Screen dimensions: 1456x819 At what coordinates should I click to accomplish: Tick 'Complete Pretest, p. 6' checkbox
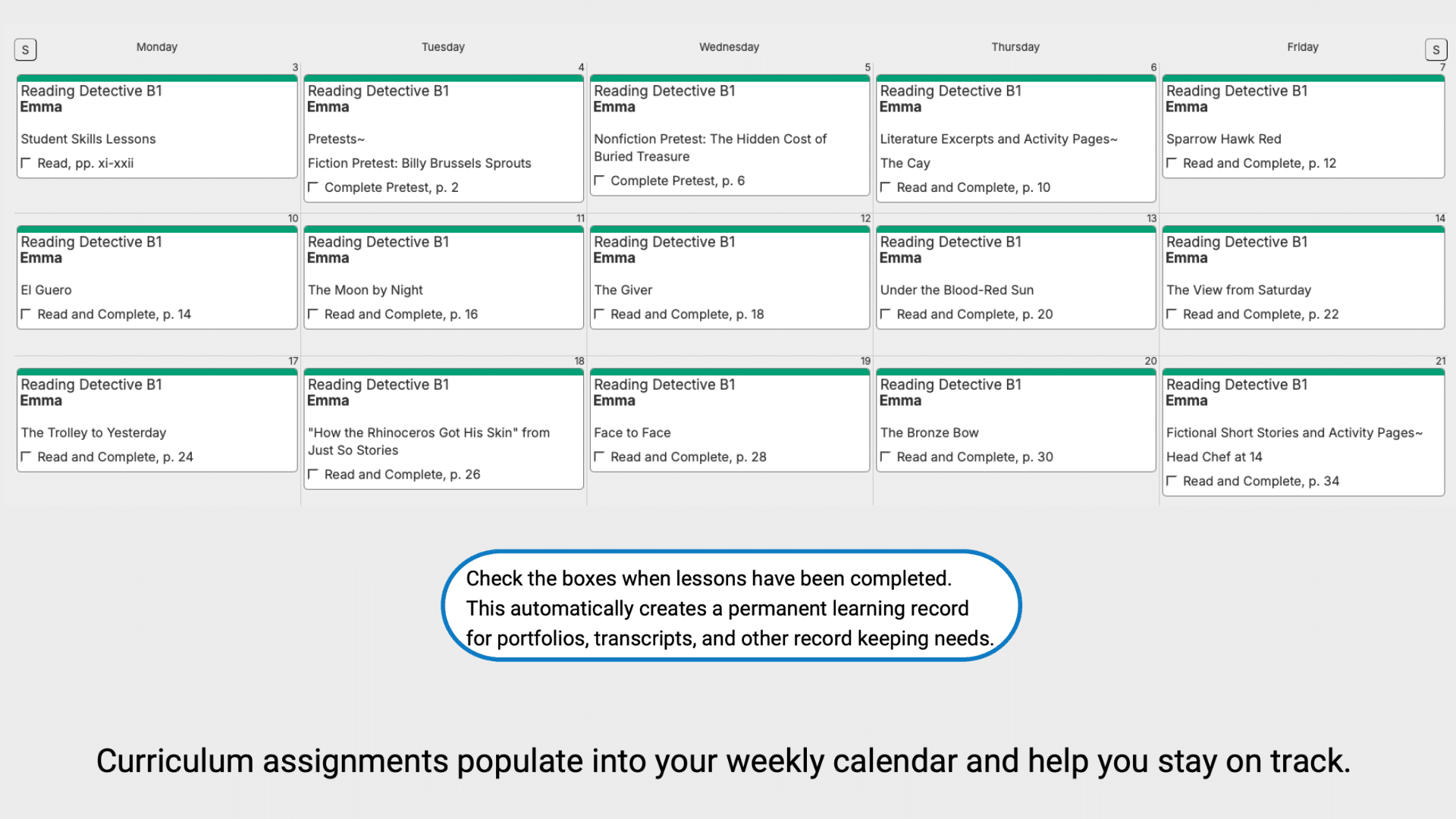tap(599, 180)
